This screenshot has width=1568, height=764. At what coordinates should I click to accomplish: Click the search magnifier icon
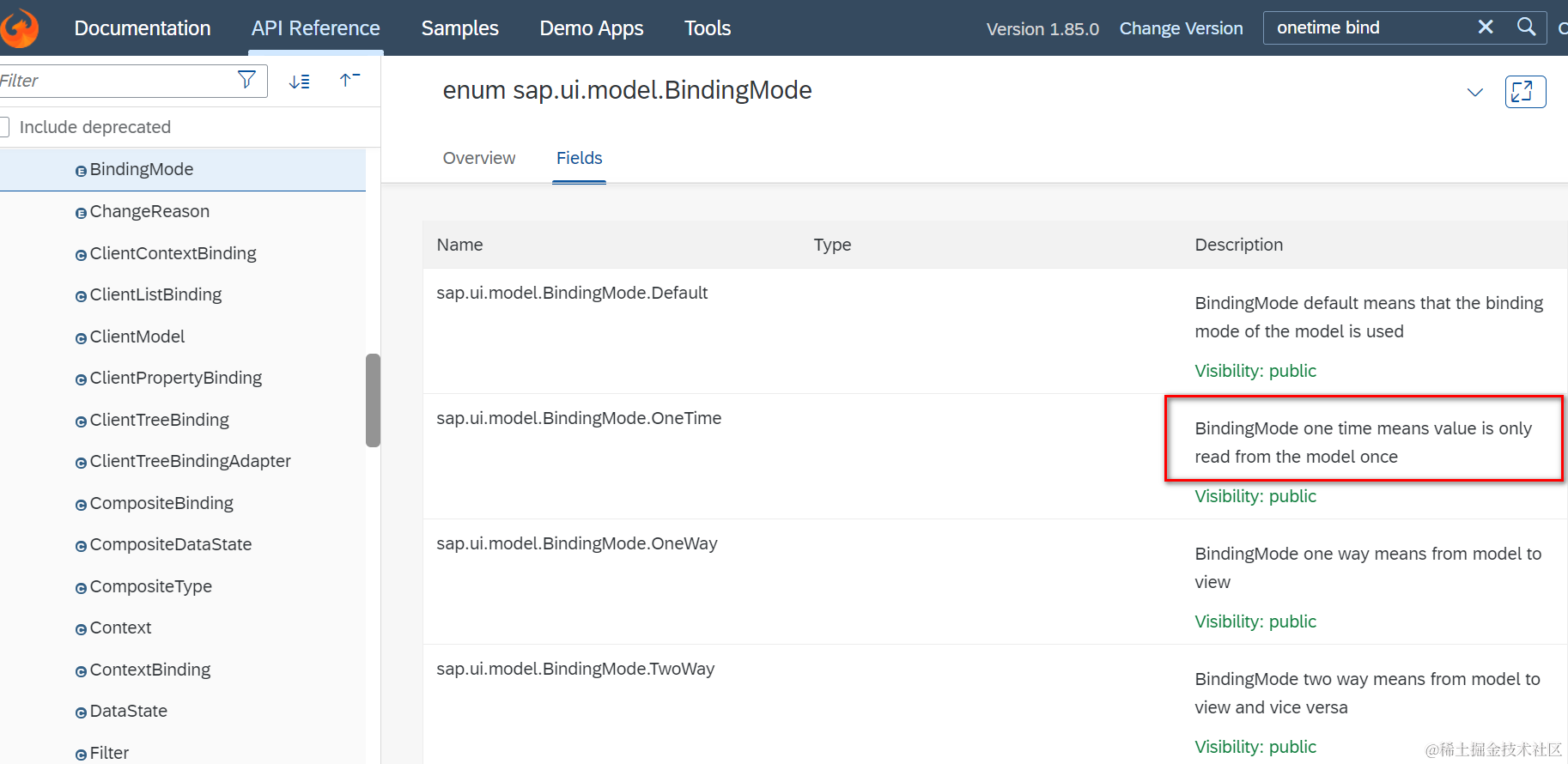[x=1526, y=27]
